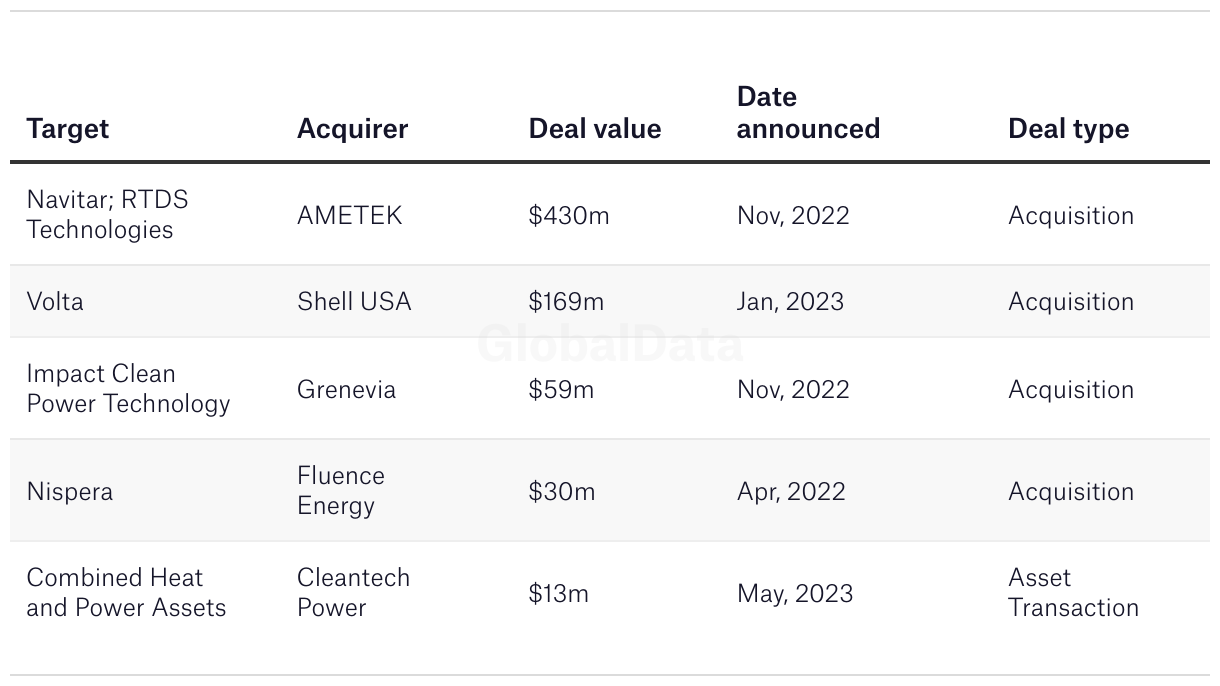Click the Date announced column header

coord(808,113)
